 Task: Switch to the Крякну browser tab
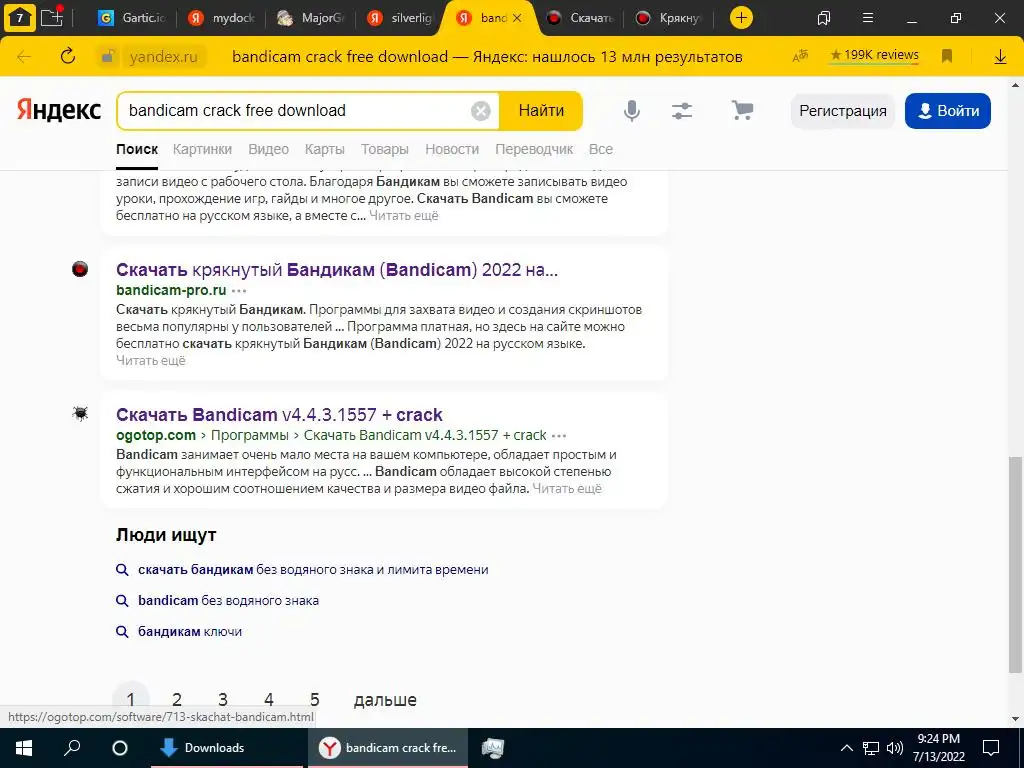669,18
